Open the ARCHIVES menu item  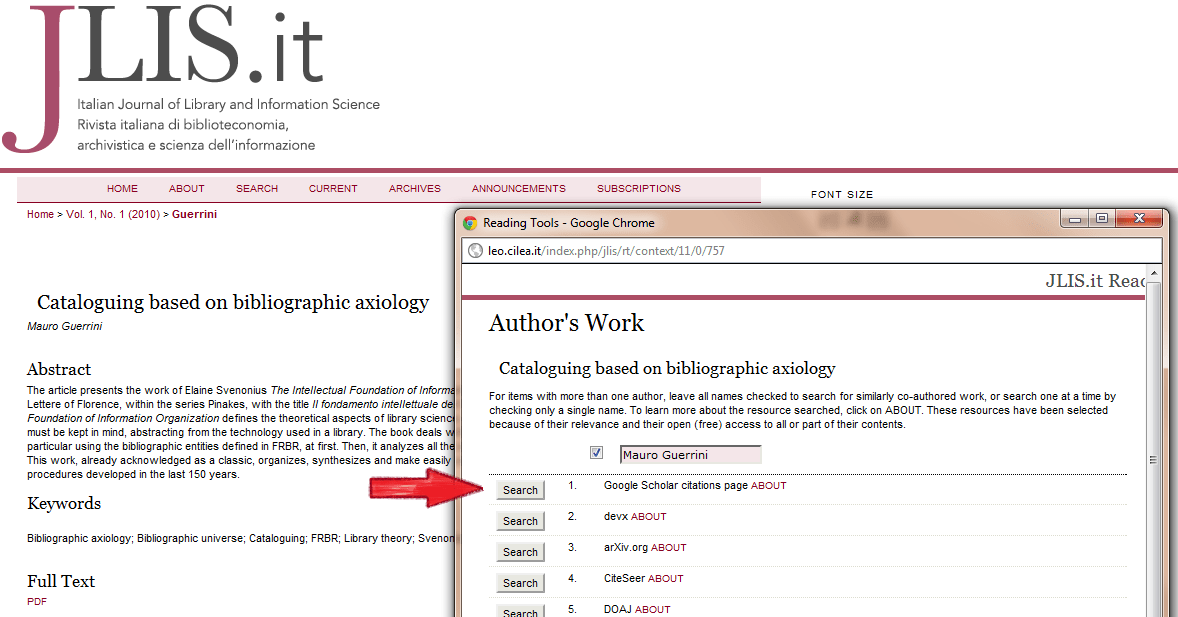(415, 189)
